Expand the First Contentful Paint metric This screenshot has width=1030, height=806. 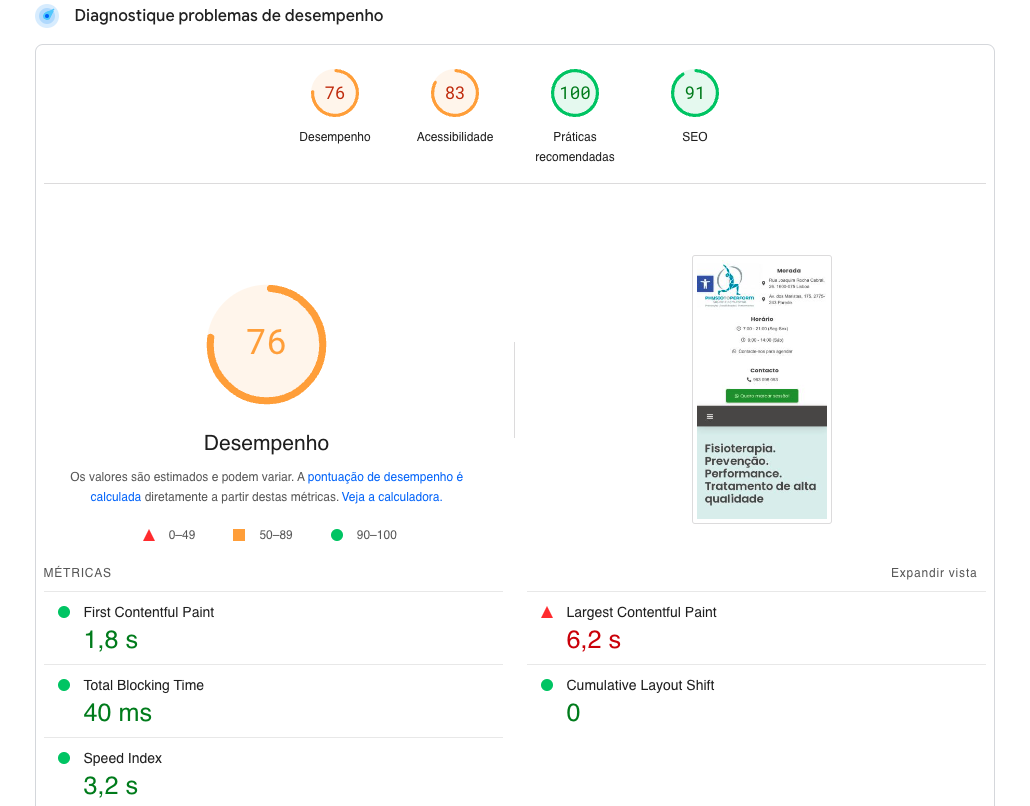pos(148,612)
